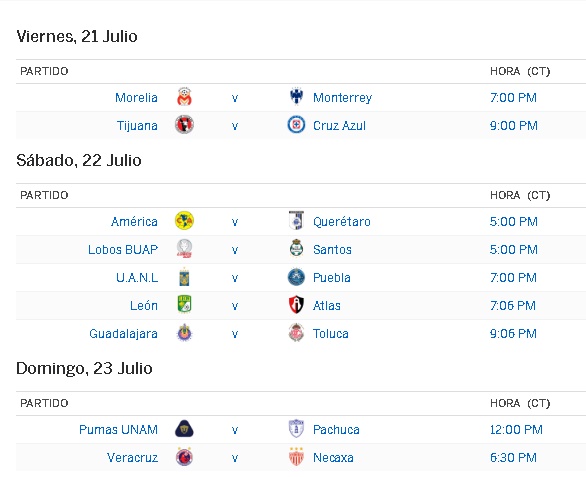Click the Monterrey club logo
The width and height of the screenshot is (586, 477).
click(296, 97)
